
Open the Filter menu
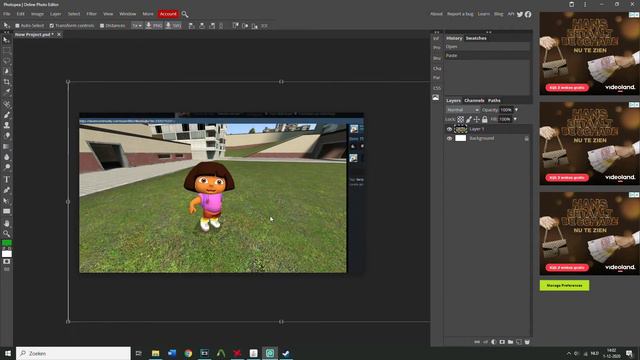click(x=91, y=14)
